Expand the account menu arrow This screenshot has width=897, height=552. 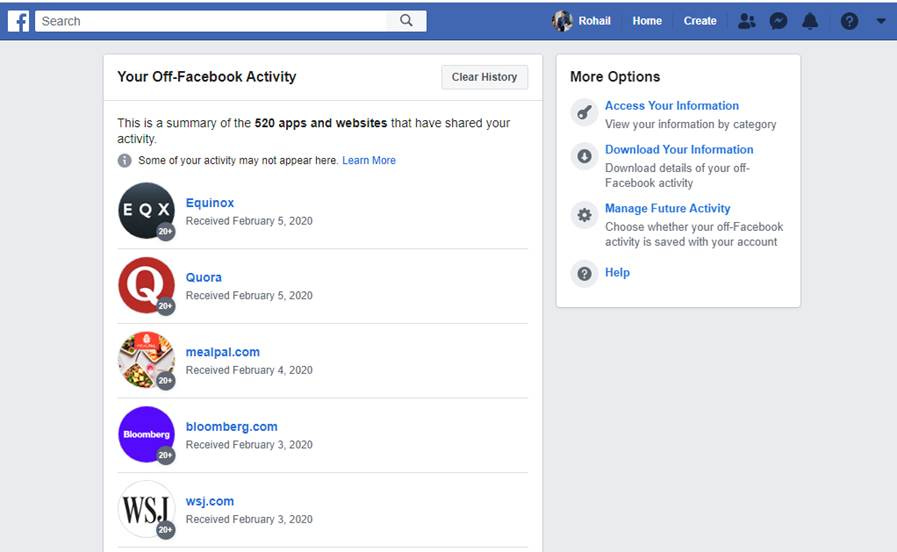pos(881,21)
